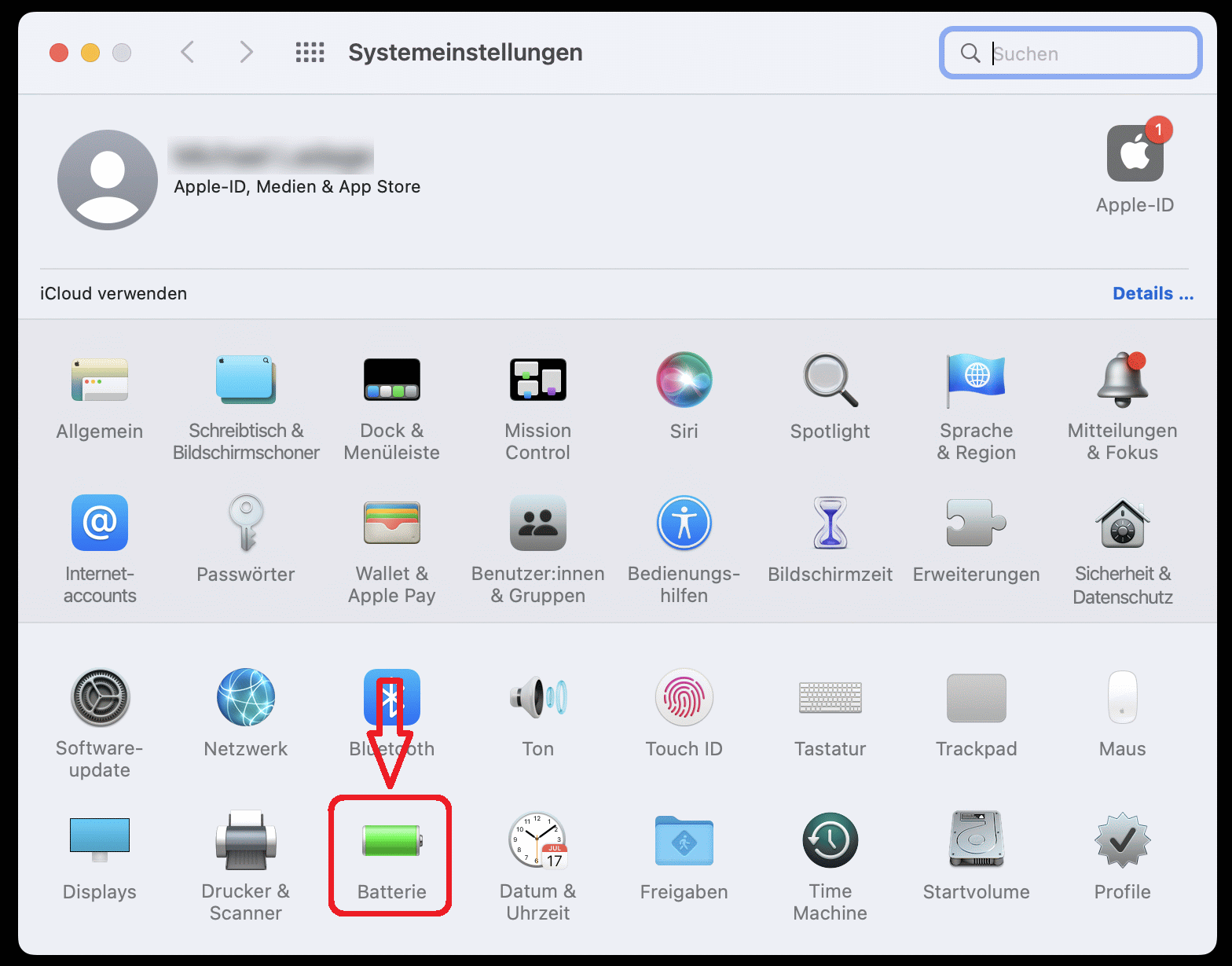1232x966 pixels.
Task: Close the Systemeinstellungen window
Action: (59, 53)
